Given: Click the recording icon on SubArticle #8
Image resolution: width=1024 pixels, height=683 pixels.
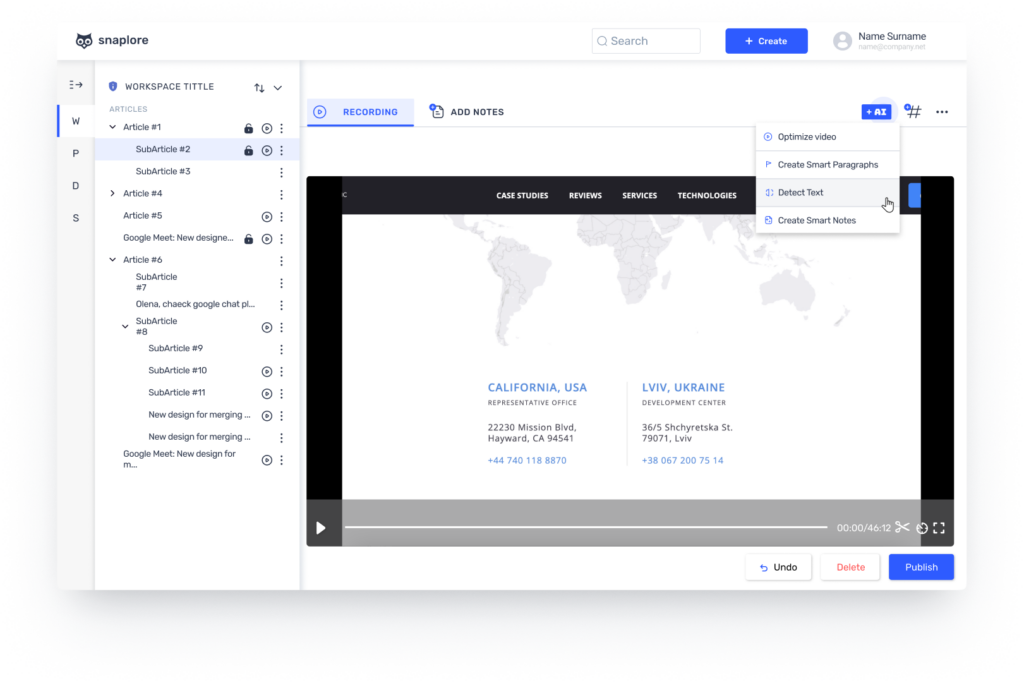Looking at the screenshot, I should pyautogui.click(x=266, y=328).
